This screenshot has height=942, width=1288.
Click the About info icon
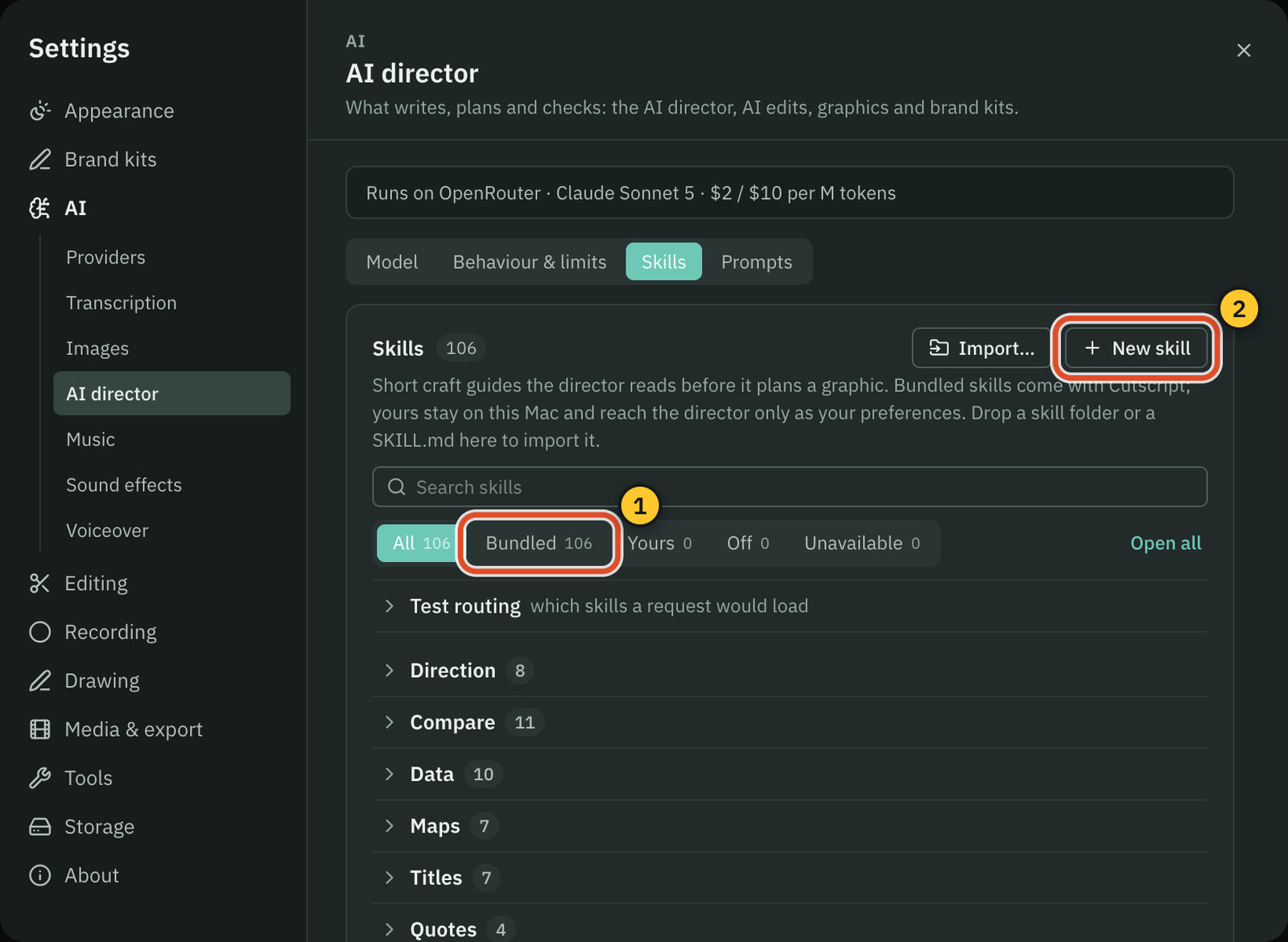point(39,875)
